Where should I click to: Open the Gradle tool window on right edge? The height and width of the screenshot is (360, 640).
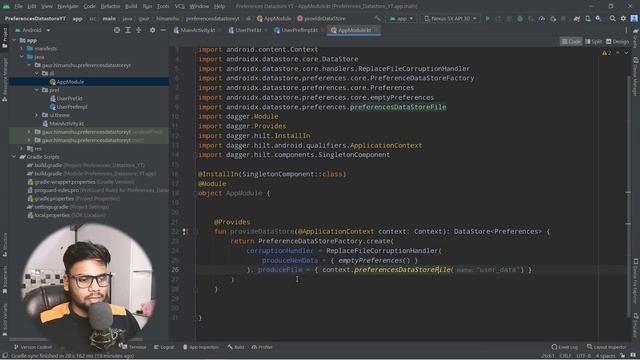[636, 39]
